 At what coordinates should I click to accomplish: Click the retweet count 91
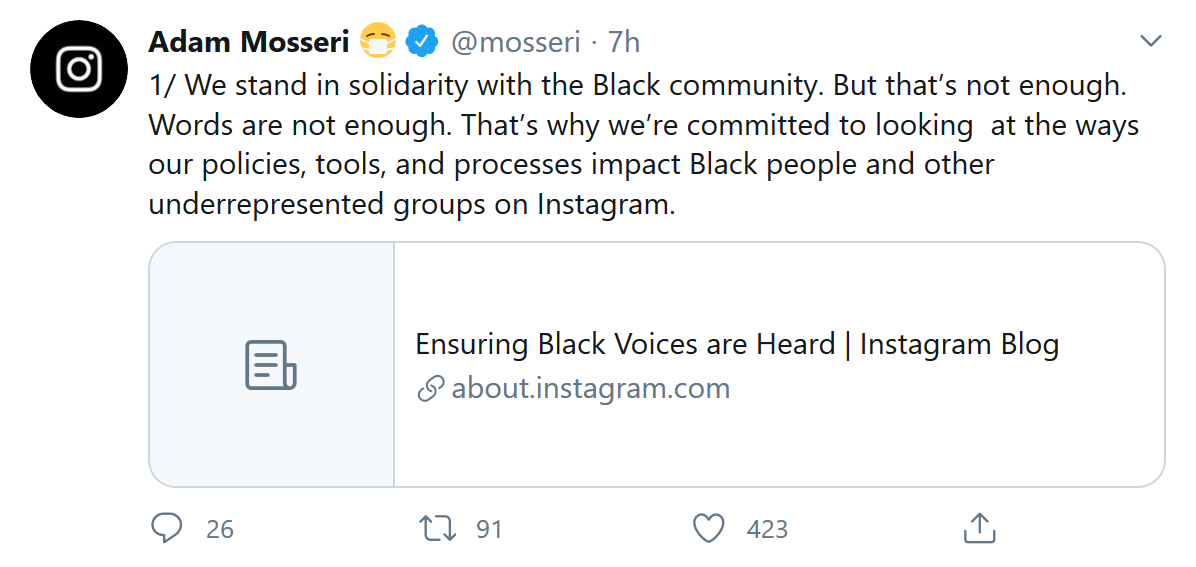click(489, 529)
